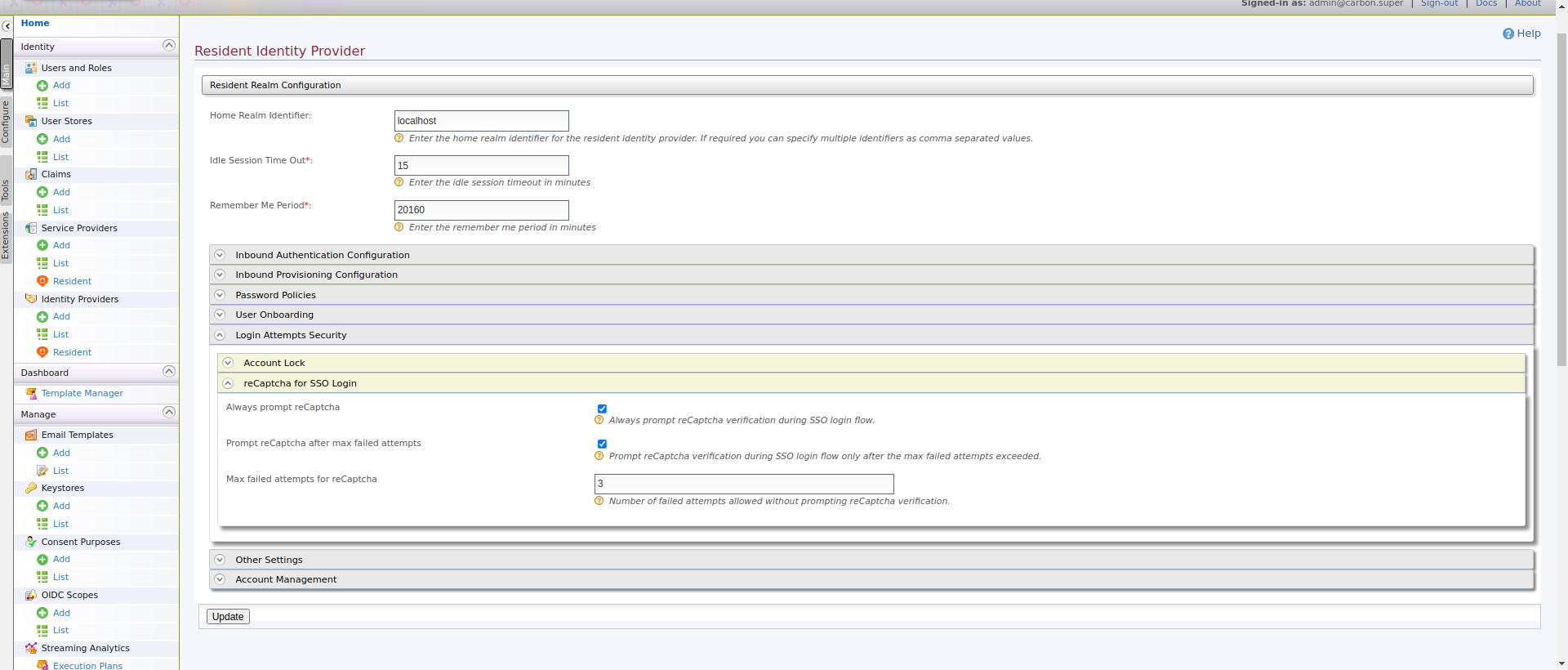1568x670 pixels.
Task: Click the Resident icon under Identity Providers
Action: [x=42, y=352]
